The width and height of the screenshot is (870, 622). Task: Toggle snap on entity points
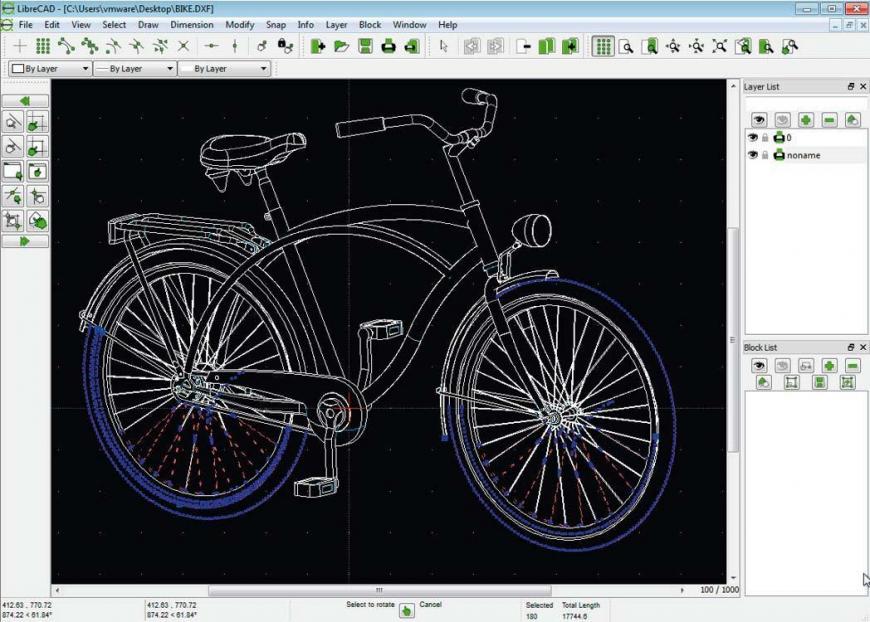pyautogui.click(x=90, y=46)
